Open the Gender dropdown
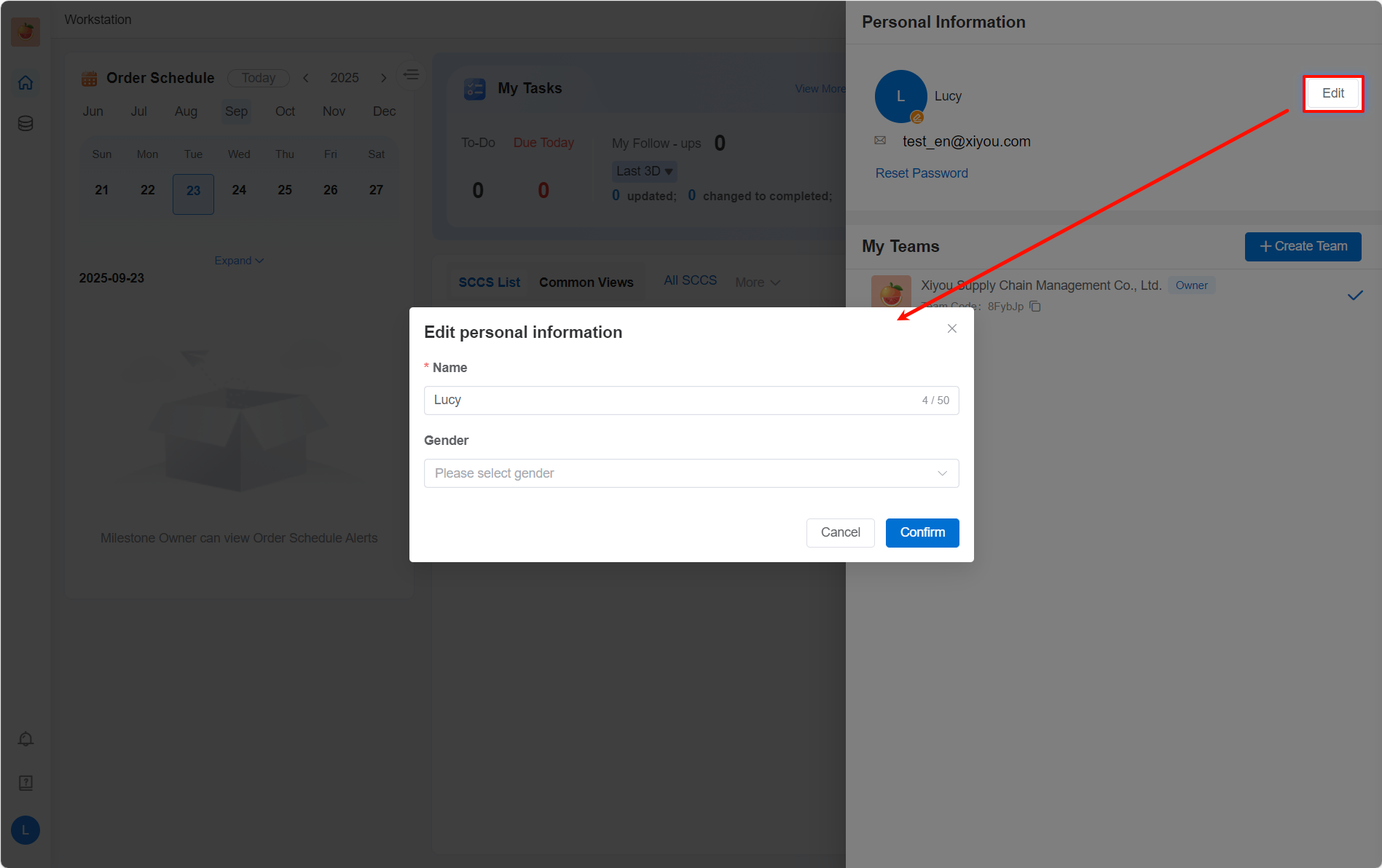Screen dimensions: 1382x868 tap(691, 473)
